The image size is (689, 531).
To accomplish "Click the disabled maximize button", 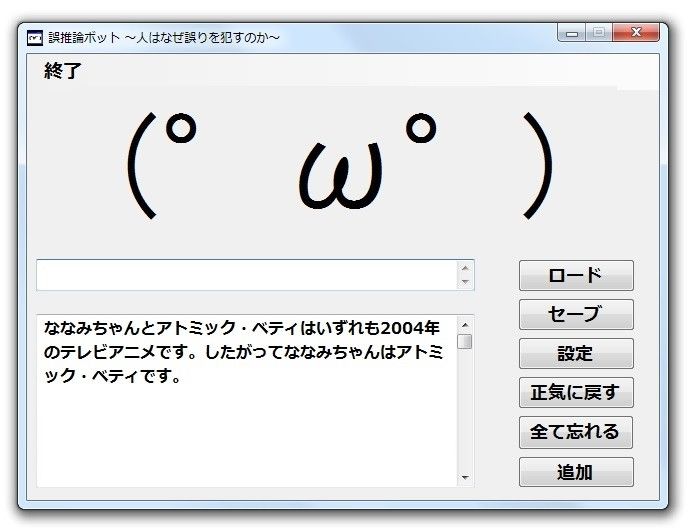I will tap(599, 34).
